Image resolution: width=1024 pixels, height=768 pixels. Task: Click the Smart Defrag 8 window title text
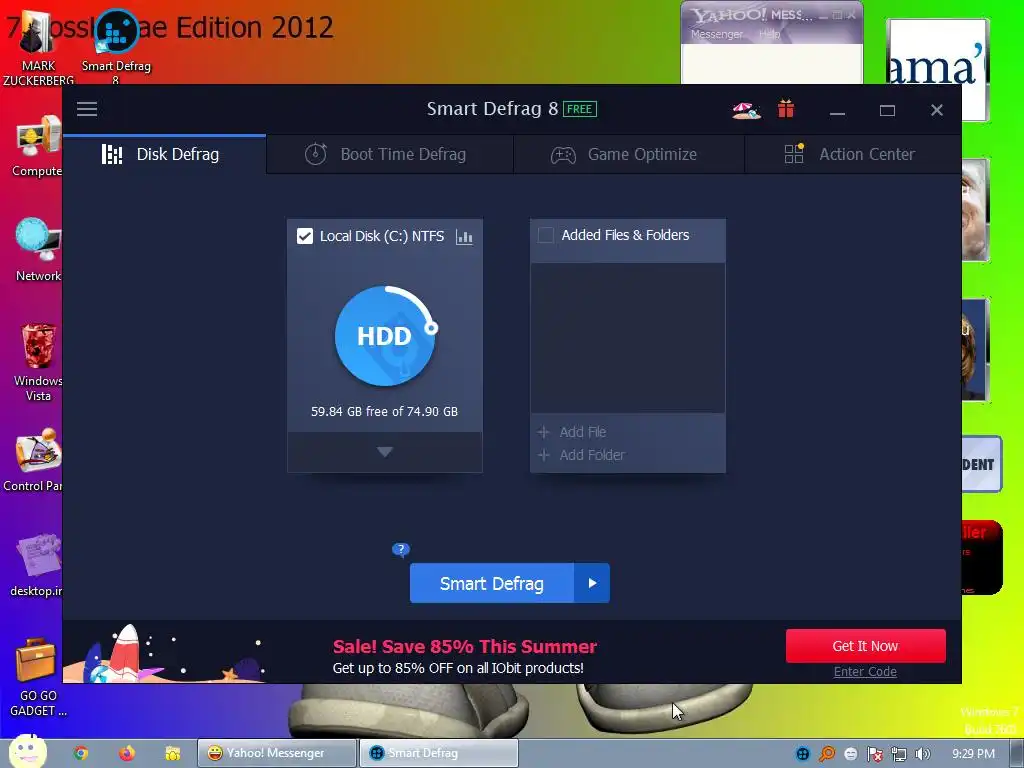pyautogui.click(x=492, y=108)
